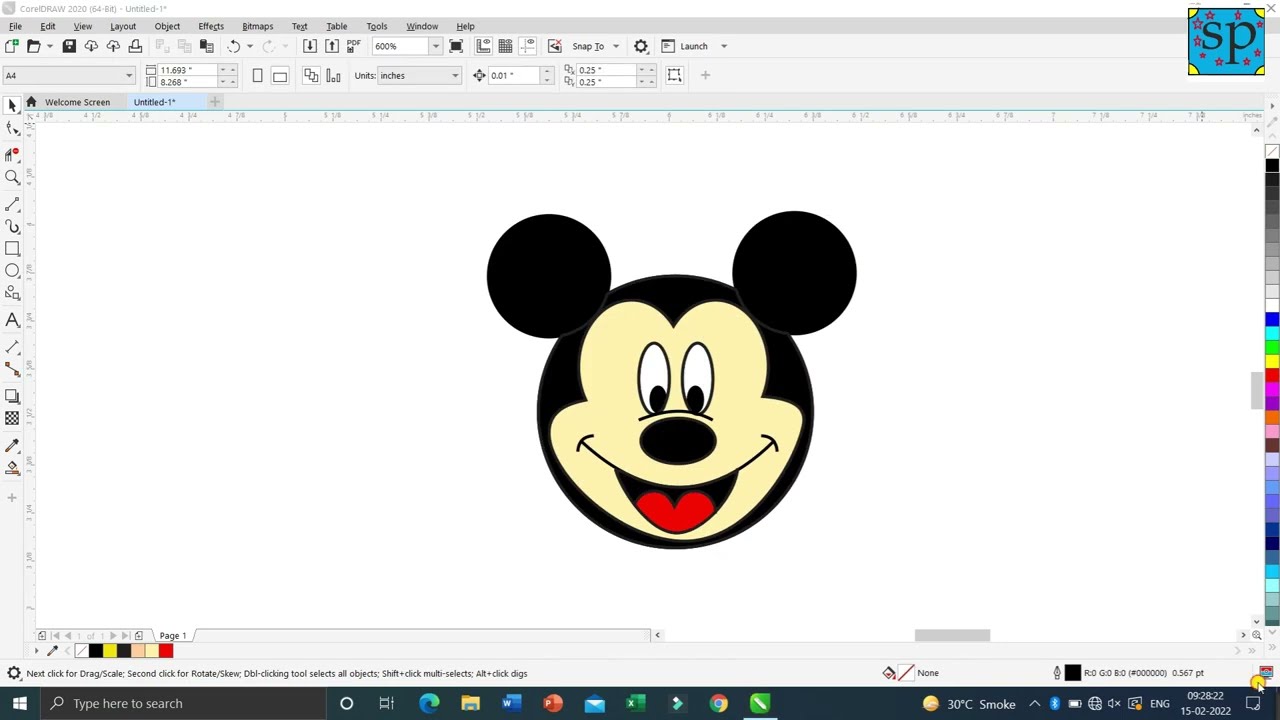The width and height of the screenshot is (1280, 720).
Task: Open the Bitmaps menu
Action: pos(257,26)
